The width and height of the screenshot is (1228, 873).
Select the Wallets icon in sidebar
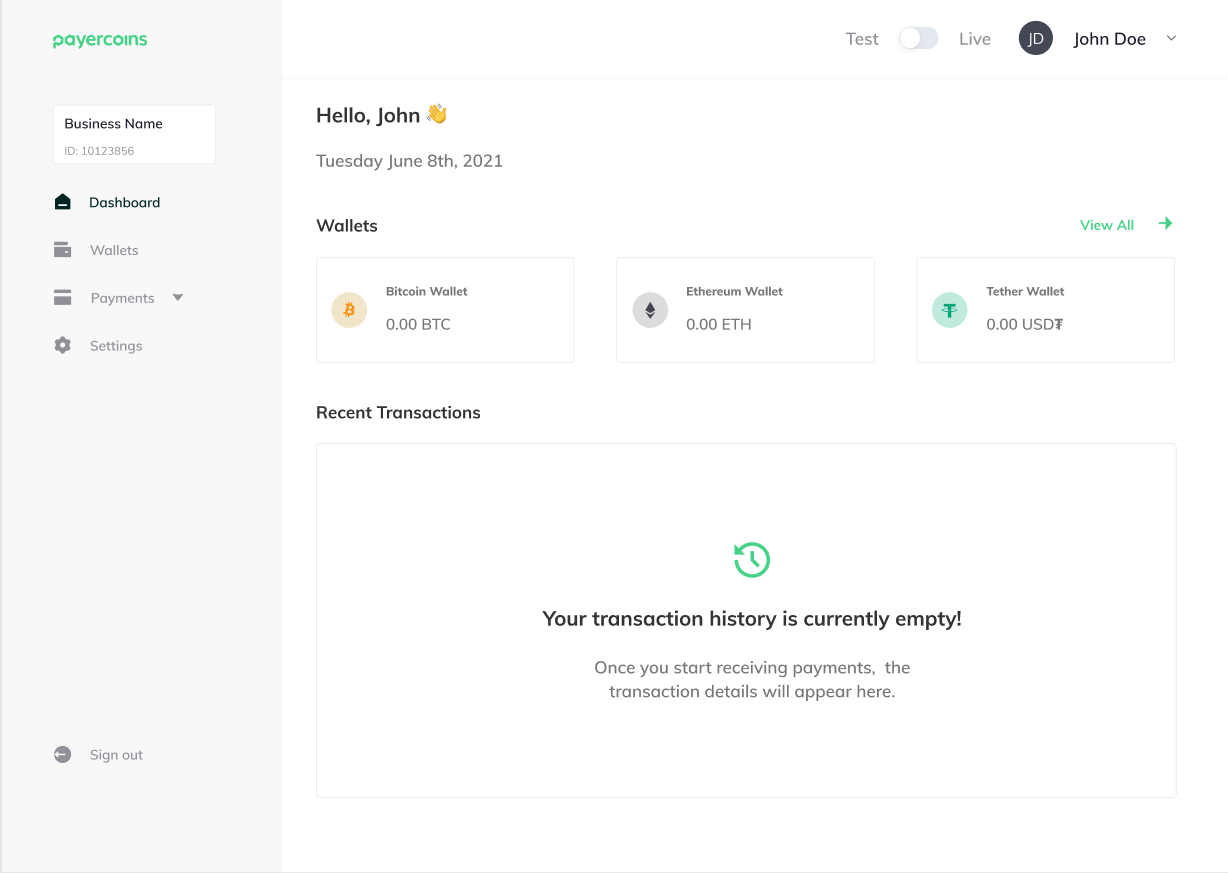(x=62, y=249)
